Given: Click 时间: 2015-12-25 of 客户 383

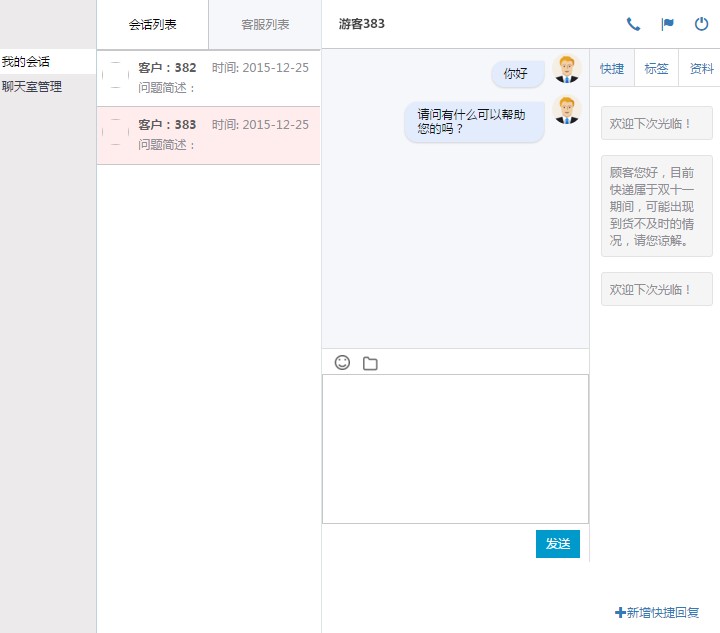Looking at the screenshot, I should pyautogui.click(x=260, y=124).
